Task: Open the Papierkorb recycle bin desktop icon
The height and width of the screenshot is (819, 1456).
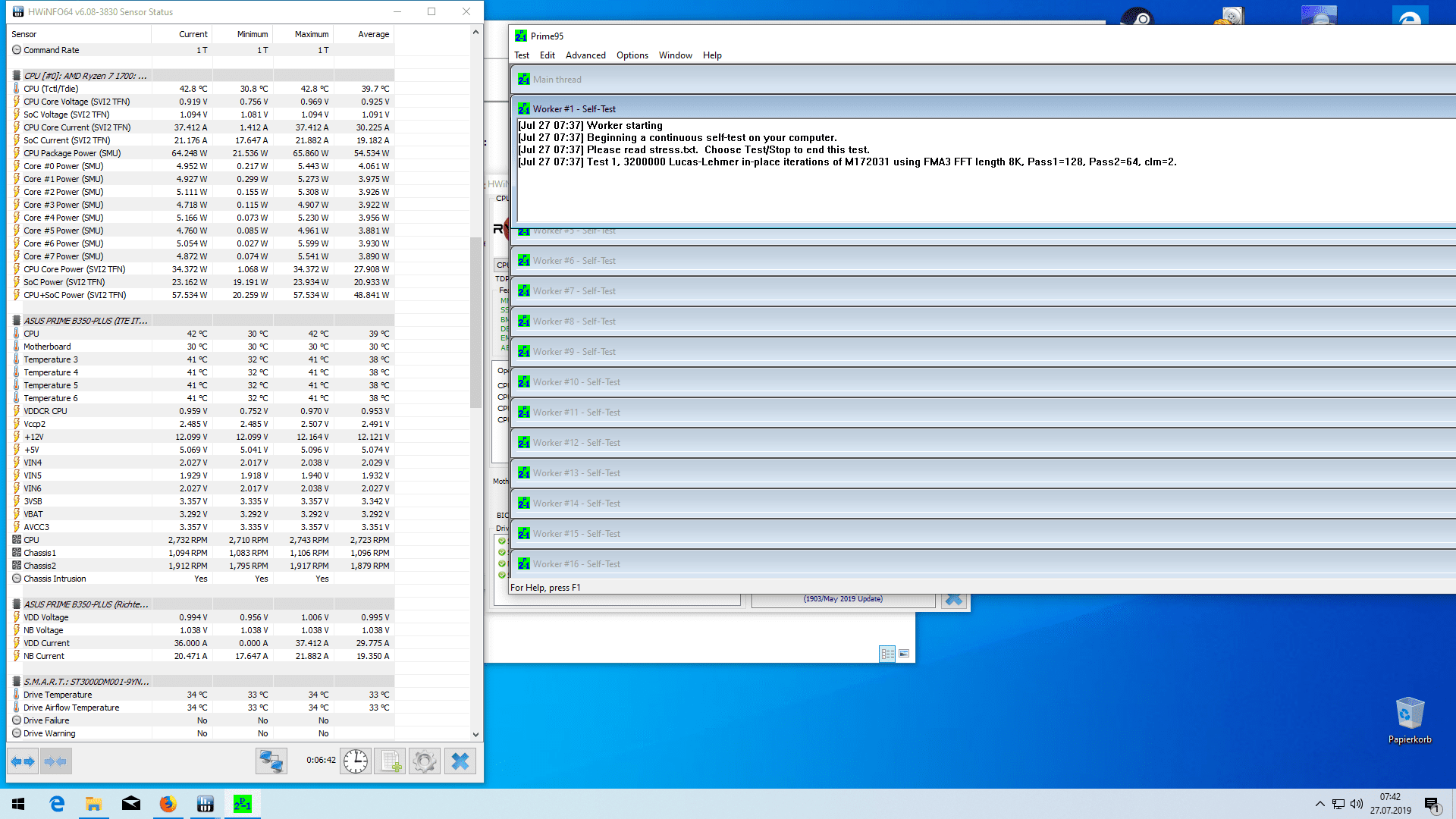Action: (1410, 720)
